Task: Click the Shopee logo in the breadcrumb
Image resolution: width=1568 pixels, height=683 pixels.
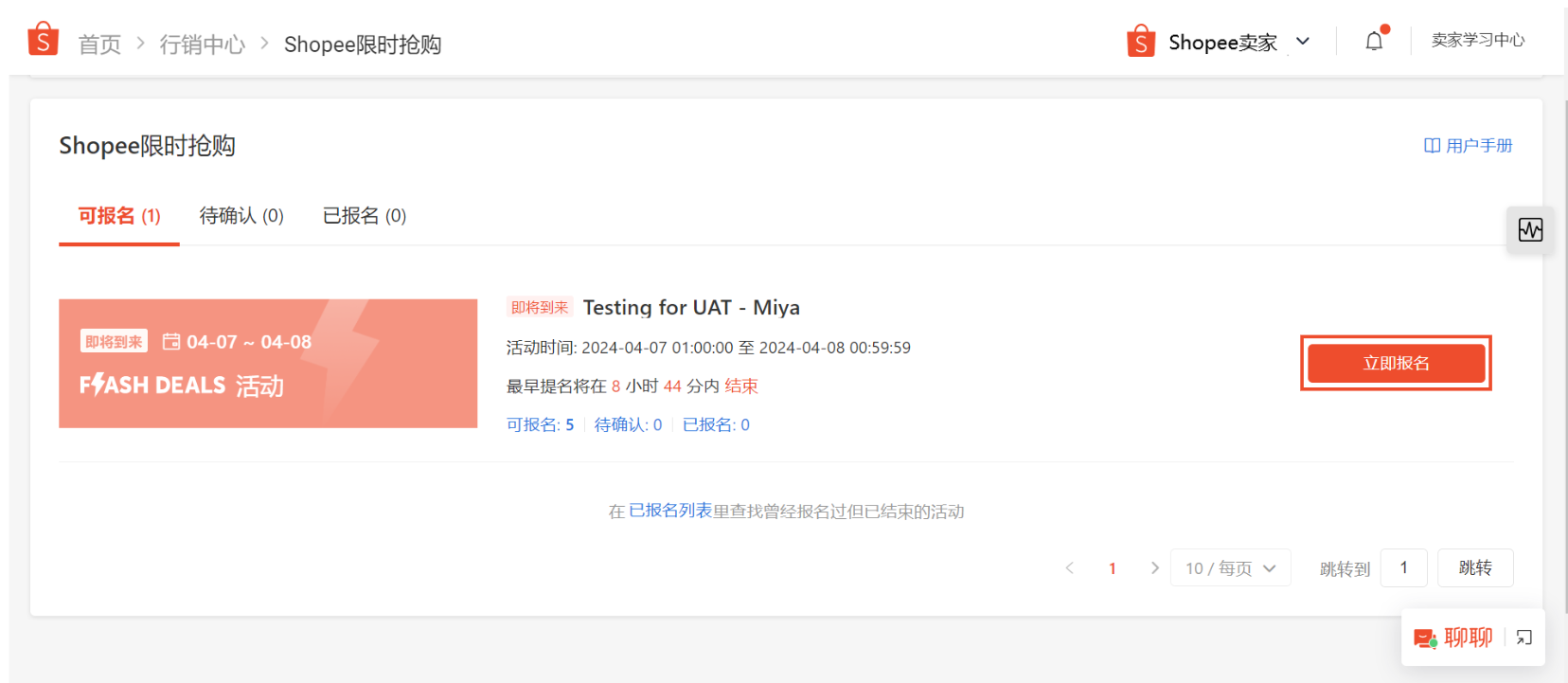Action: (44, 40)
